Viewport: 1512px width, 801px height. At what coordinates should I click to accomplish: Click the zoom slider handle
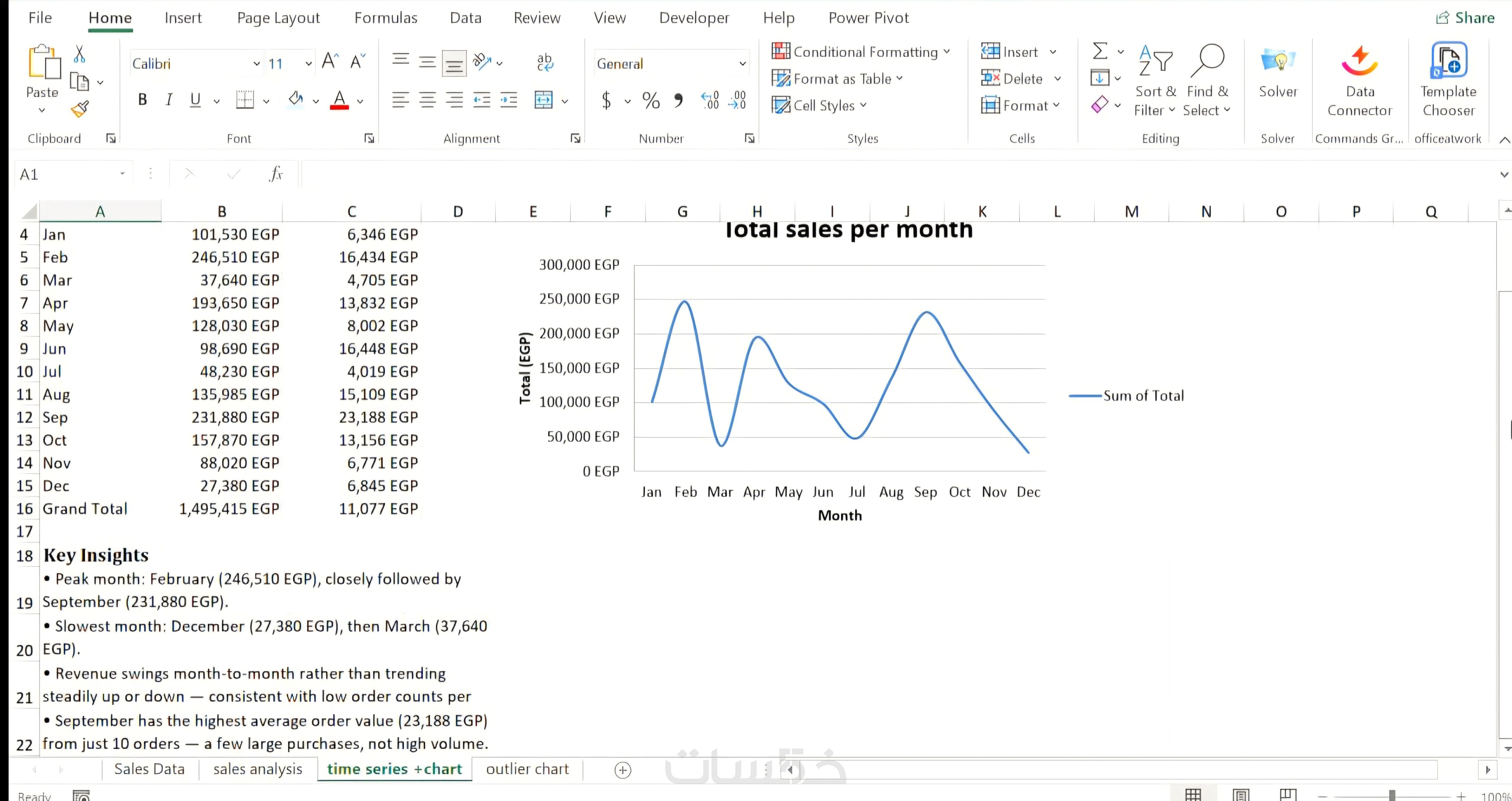click(x=1392, y=796)
